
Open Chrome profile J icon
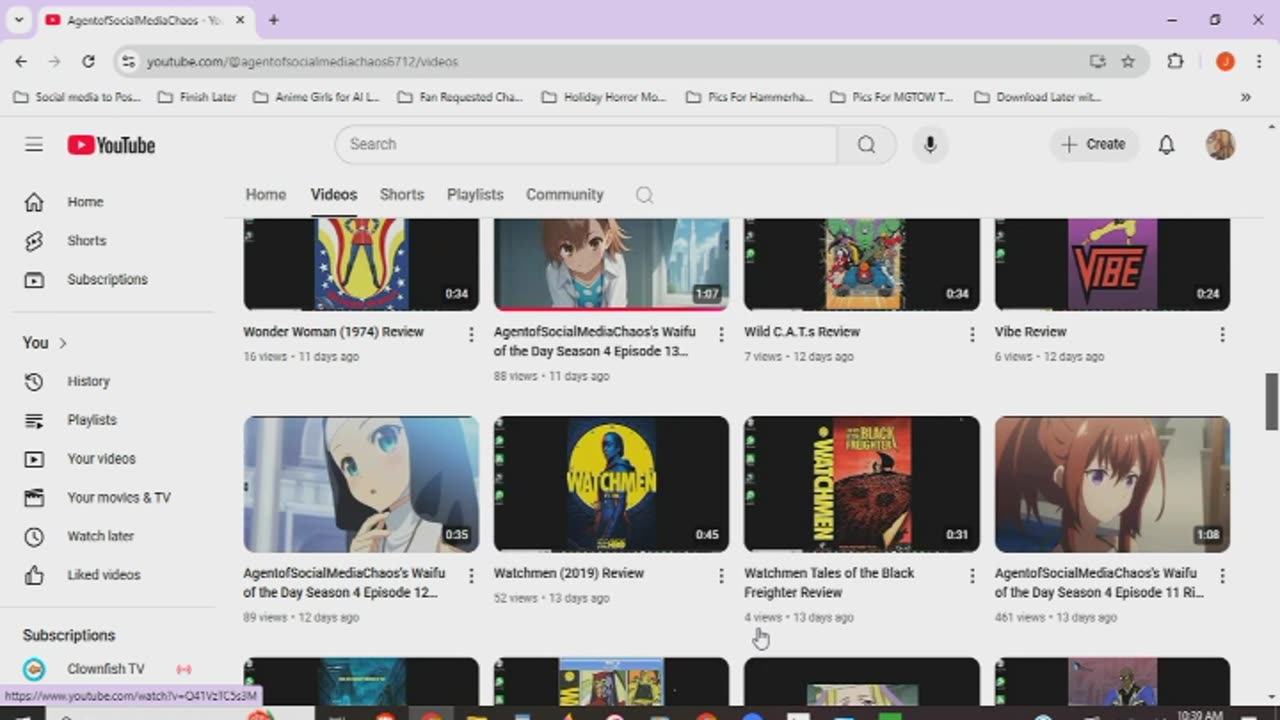(1225, 61)
